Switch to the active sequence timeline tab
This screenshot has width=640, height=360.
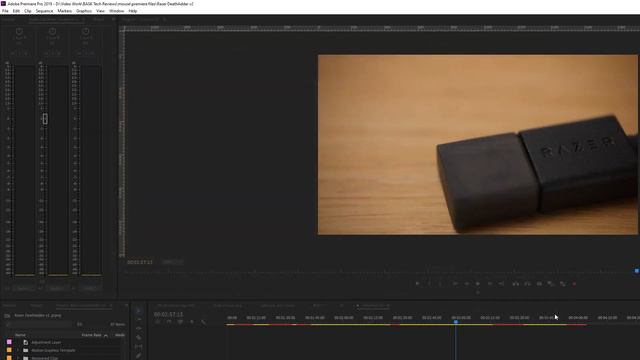pos(373,305)
